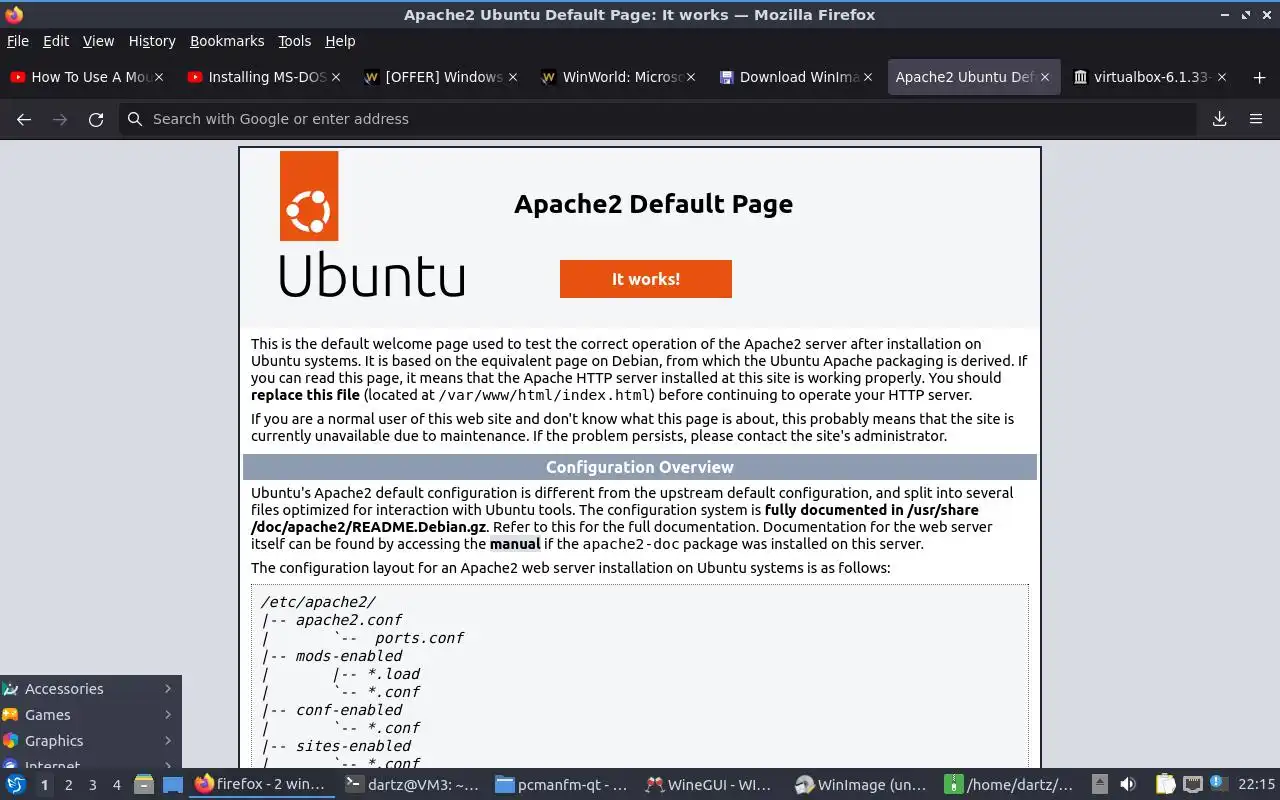Open Firefox downloads panel
1280x800 pixels.
1220,119
